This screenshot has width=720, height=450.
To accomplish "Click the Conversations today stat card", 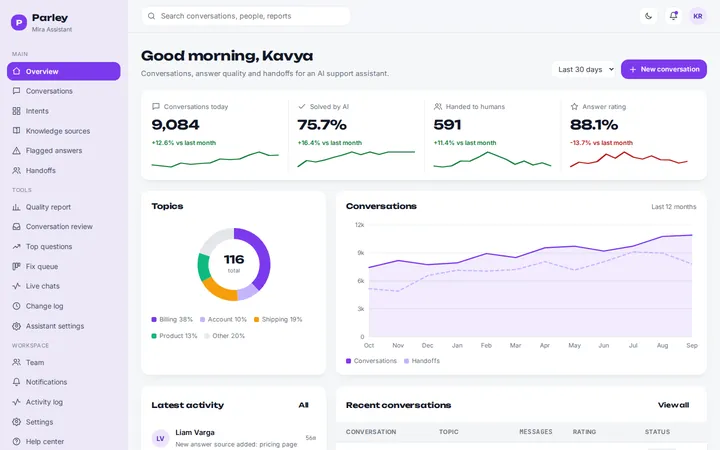I will (215, 135).
